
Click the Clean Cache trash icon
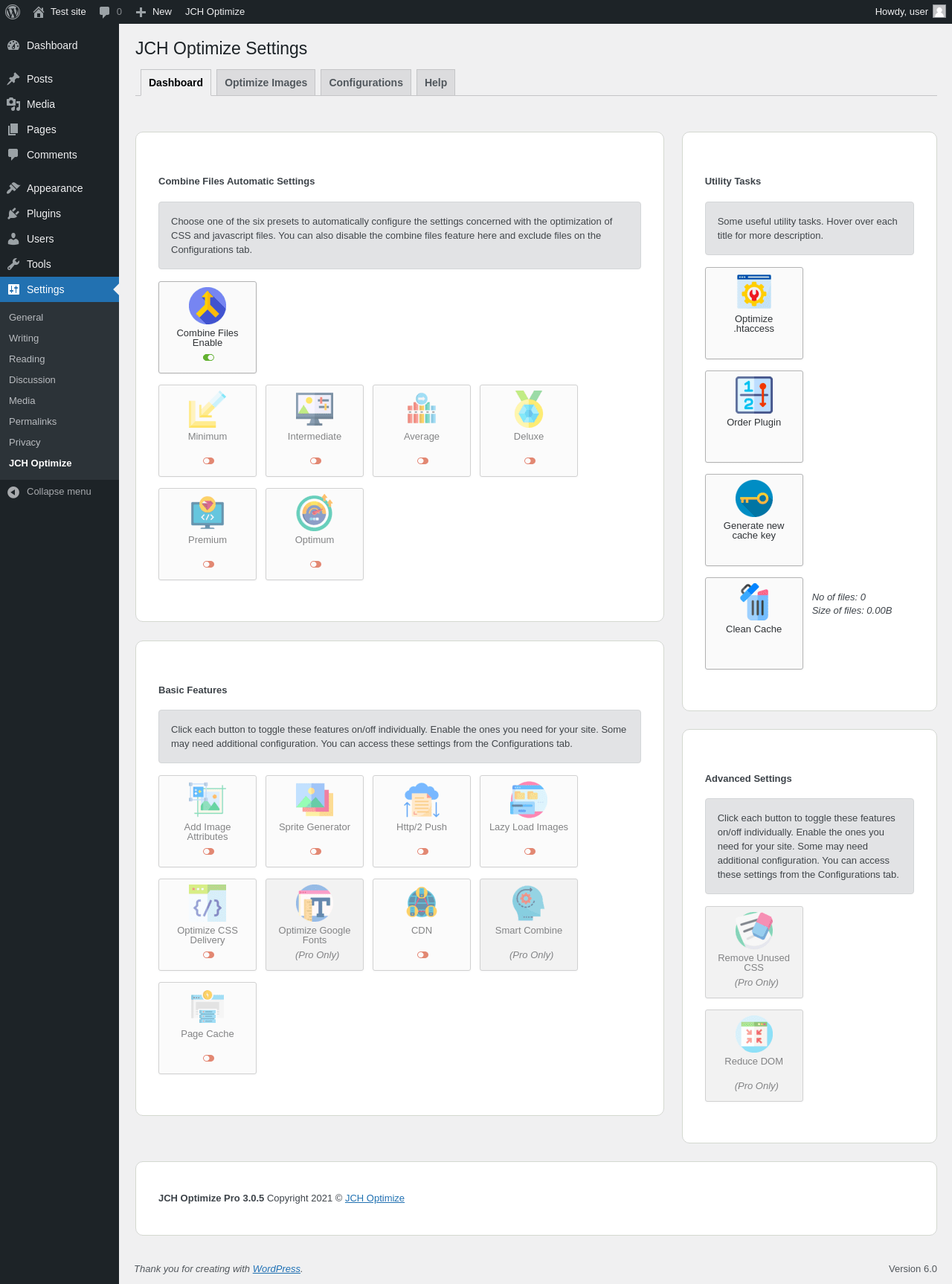pos(754,602)
